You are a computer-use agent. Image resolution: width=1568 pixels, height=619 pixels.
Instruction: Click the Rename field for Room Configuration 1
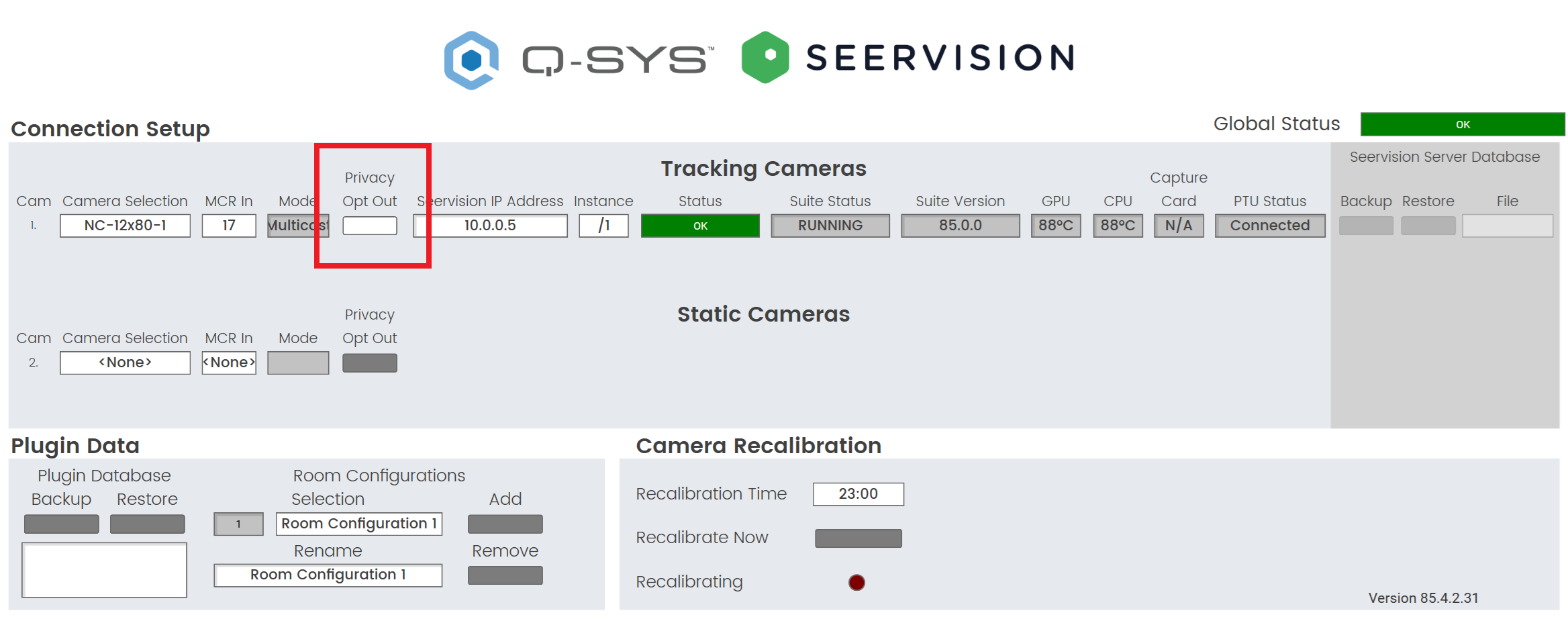[328, 575]
